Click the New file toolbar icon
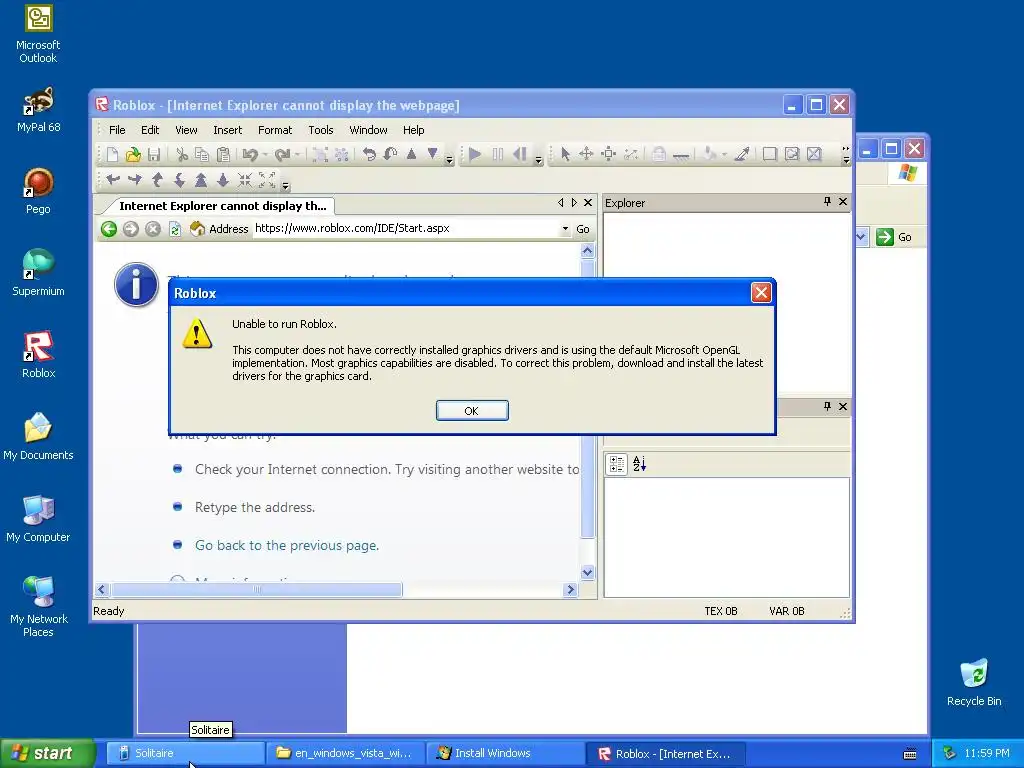The width and height of the screenshot is (1024, 768). [112, 154]
